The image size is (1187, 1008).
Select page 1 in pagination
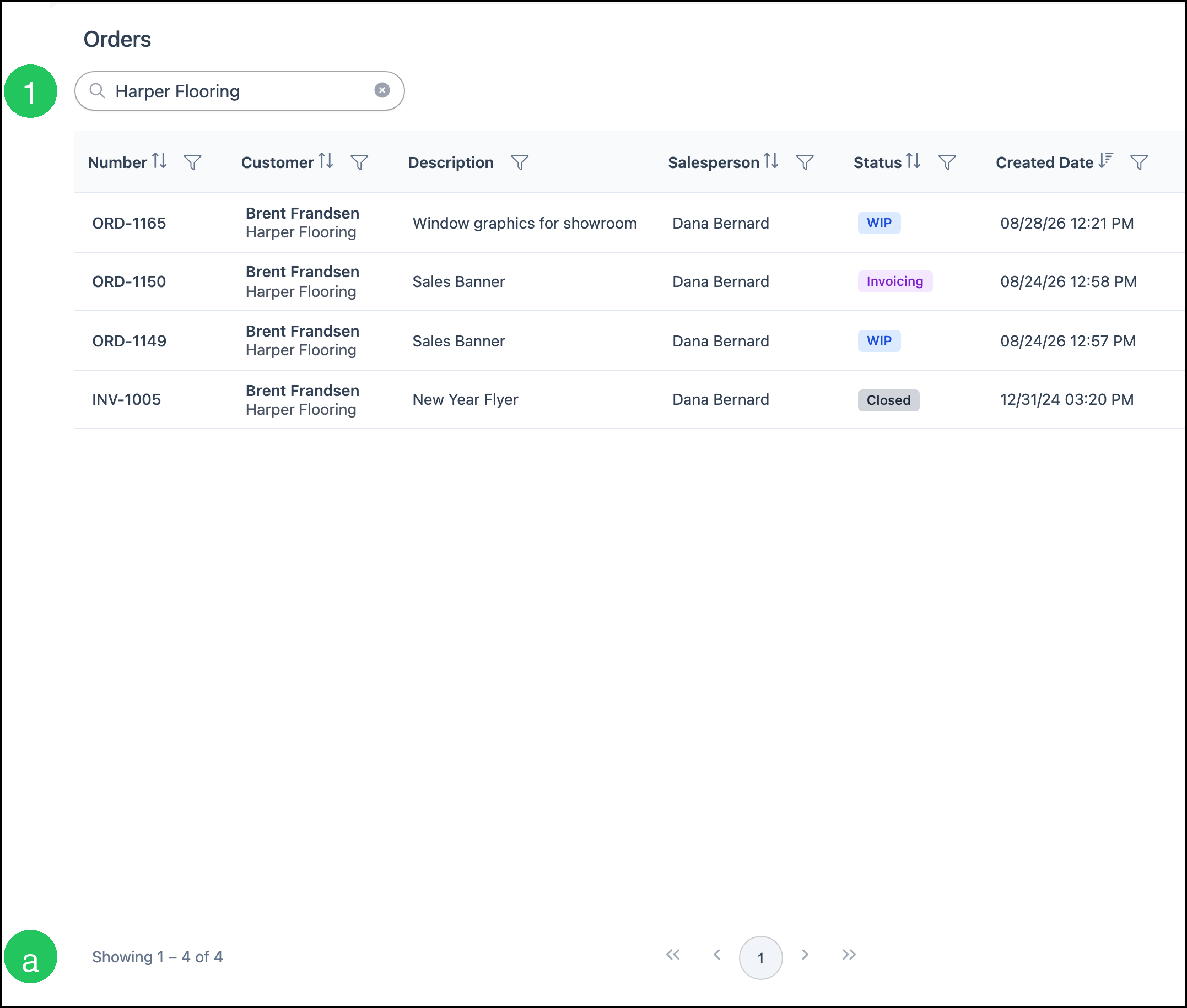click(x=760, y=958)
